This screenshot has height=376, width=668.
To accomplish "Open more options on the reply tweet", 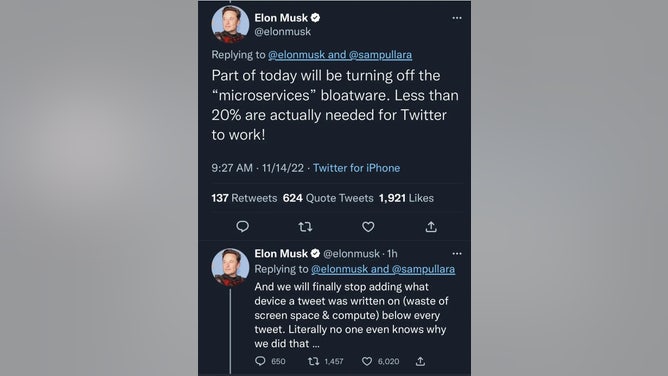I will click(457, 253).
